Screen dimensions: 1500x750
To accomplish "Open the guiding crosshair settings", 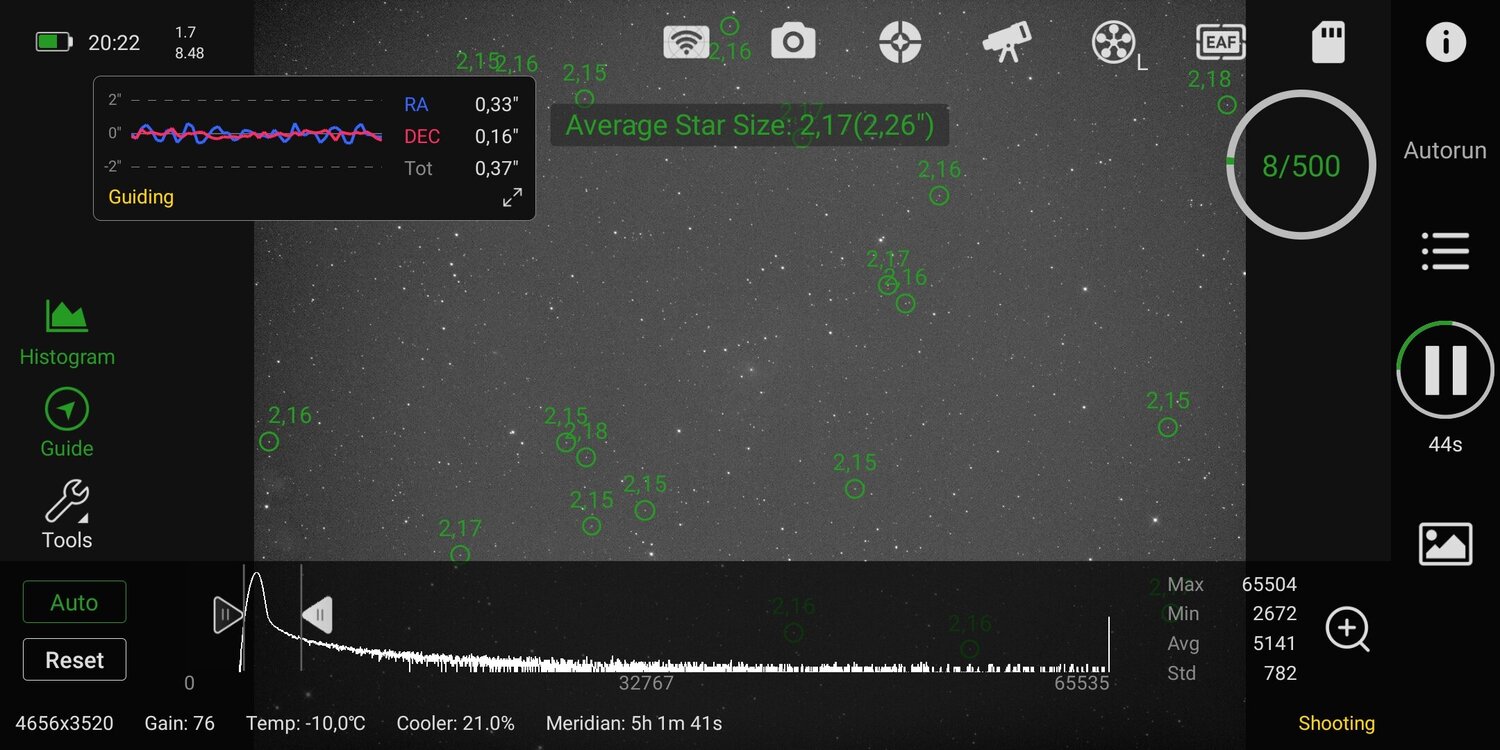I will pyautogui.click(x=899, y=40).
